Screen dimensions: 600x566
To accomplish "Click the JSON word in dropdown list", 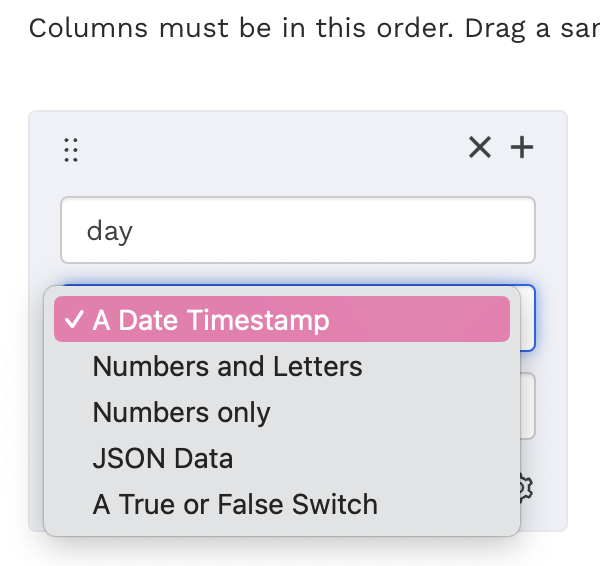I will coord(118,458).
